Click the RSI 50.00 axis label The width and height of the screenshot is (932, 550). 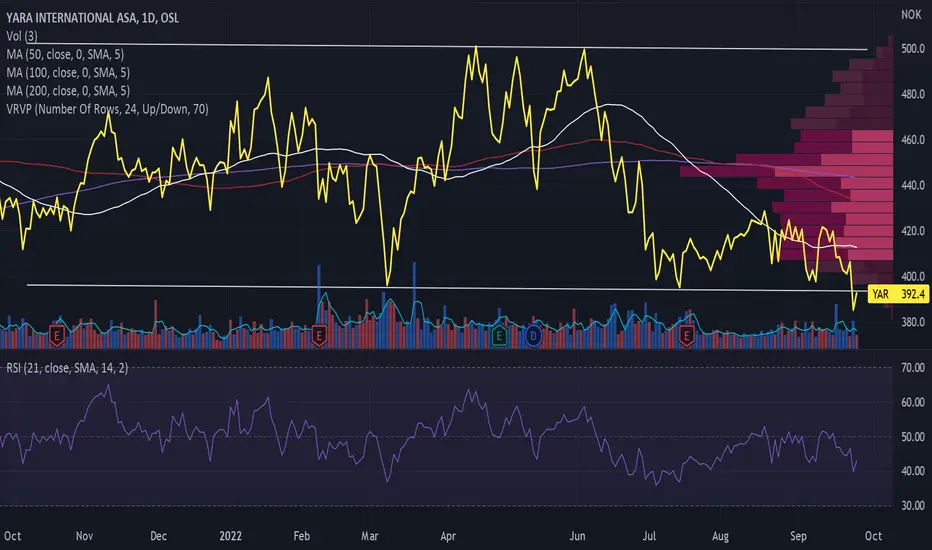click(913, 437)
